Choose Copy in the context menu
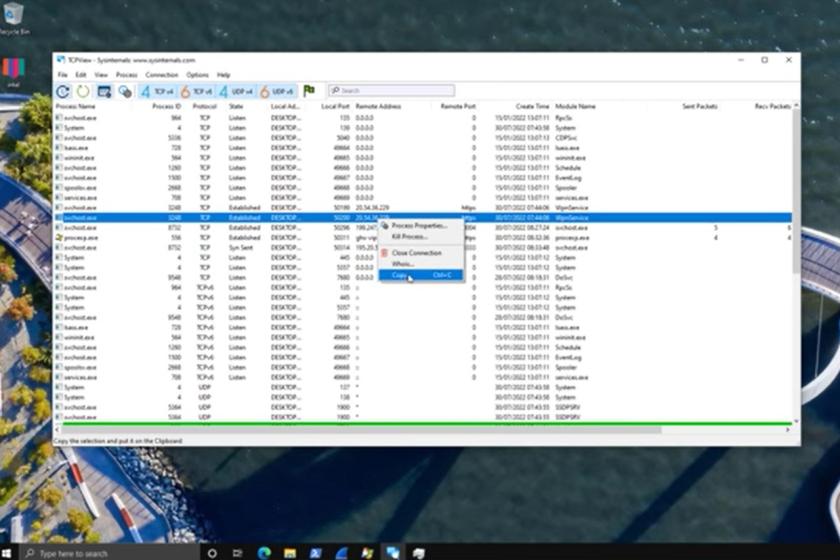Viewport: 840px width, 560px height. 421,275
